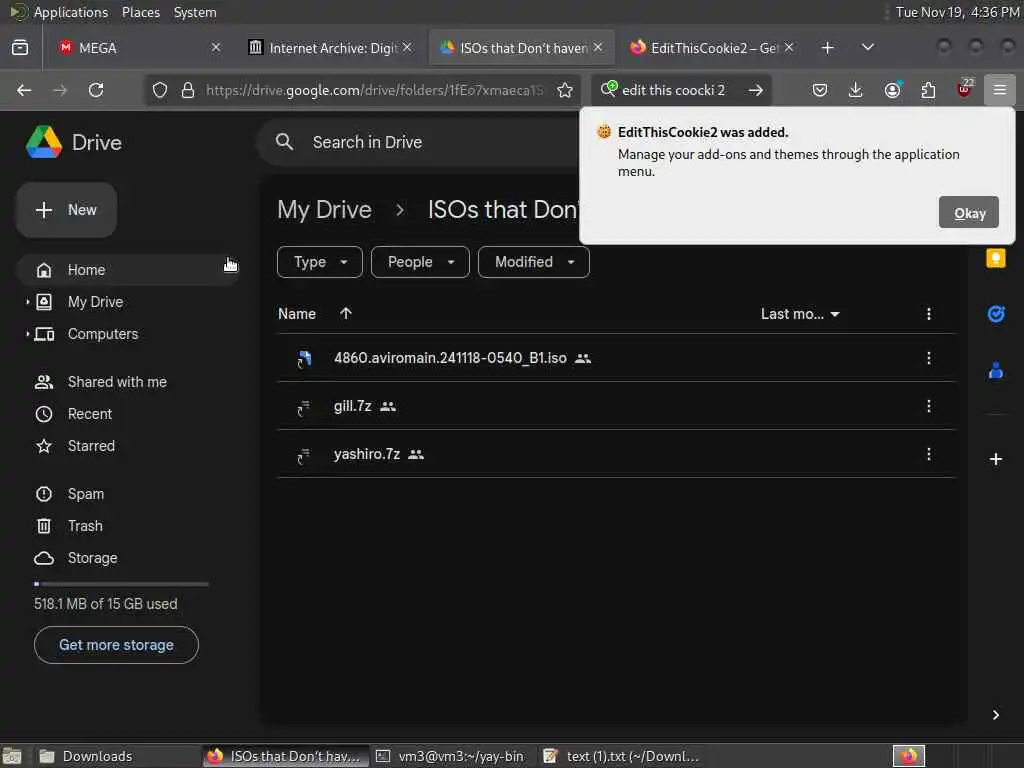The height and width of the screenshot is (768, 1024).
Task: Click the New button in Drive
Action: coord(67,210)
